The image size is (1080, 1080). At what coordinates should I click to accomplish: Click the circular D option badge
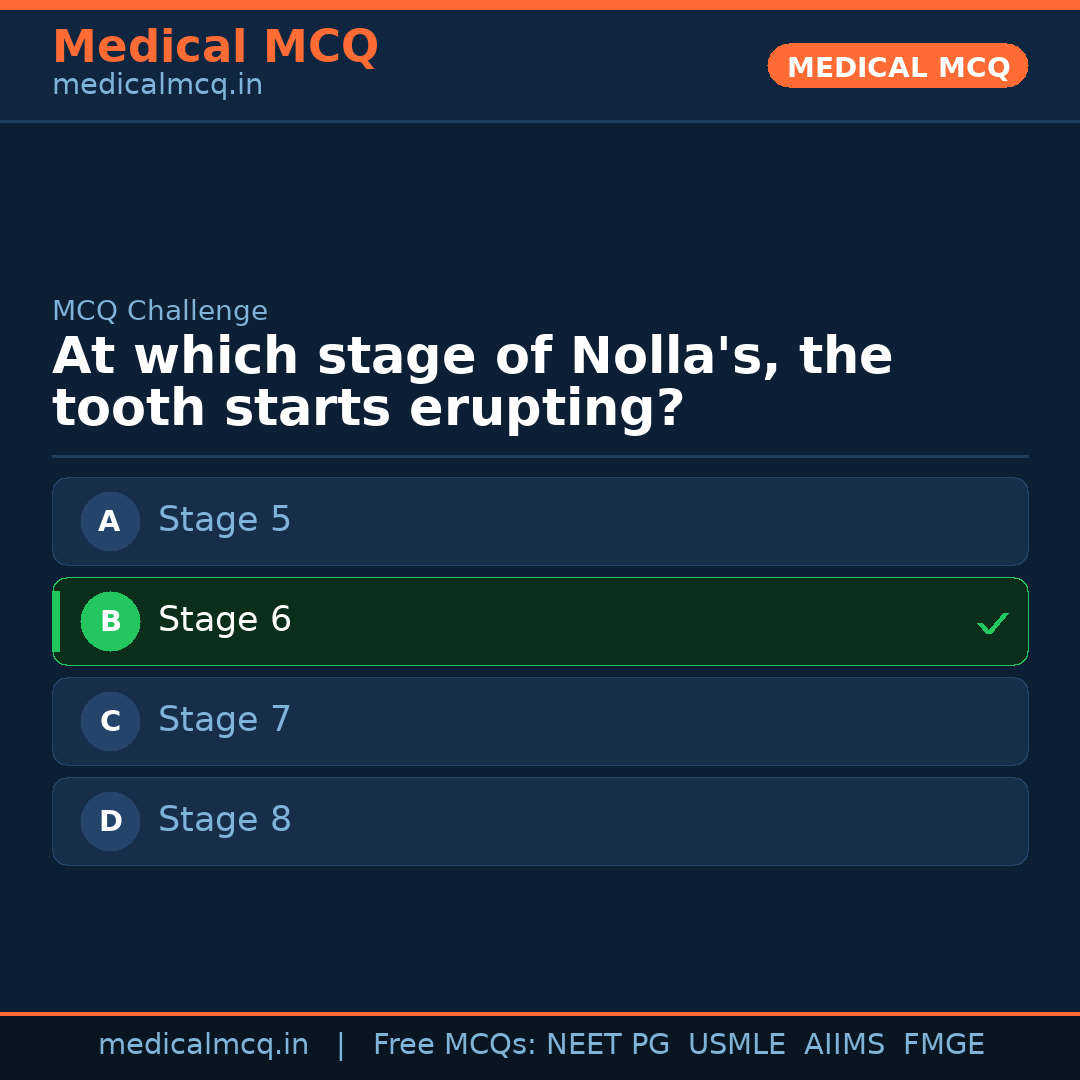coord(110,821)
